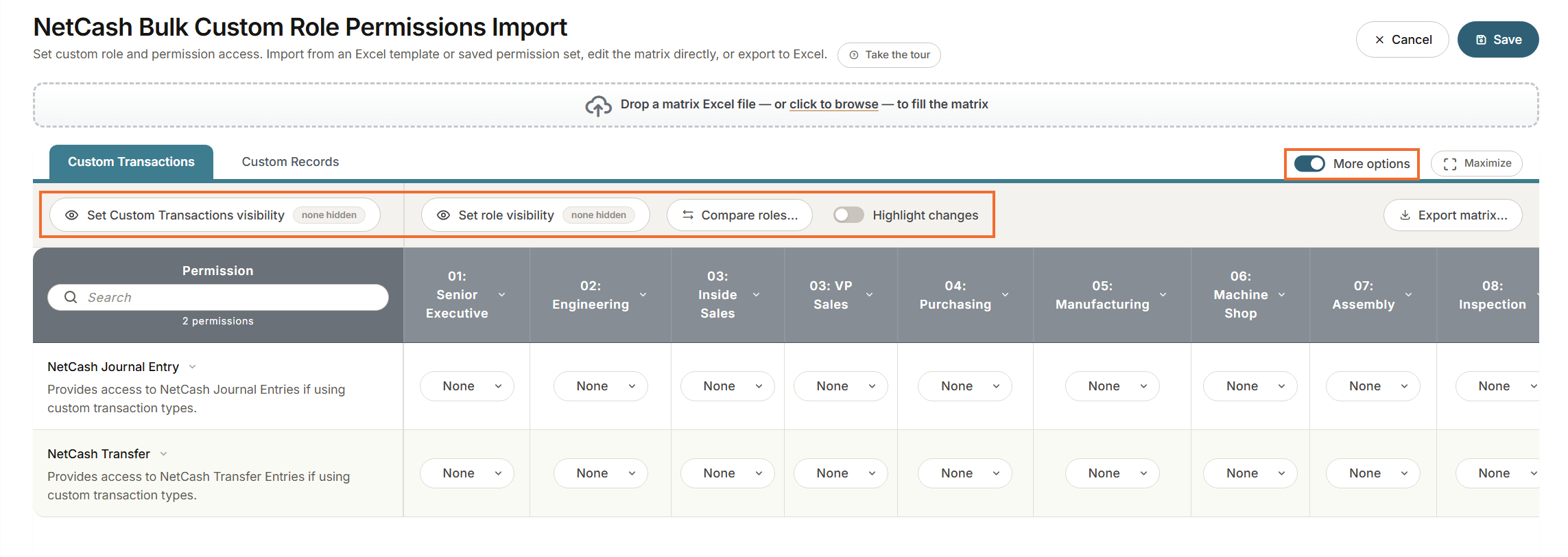Click the tour play icon

click(x=854, y=55)
